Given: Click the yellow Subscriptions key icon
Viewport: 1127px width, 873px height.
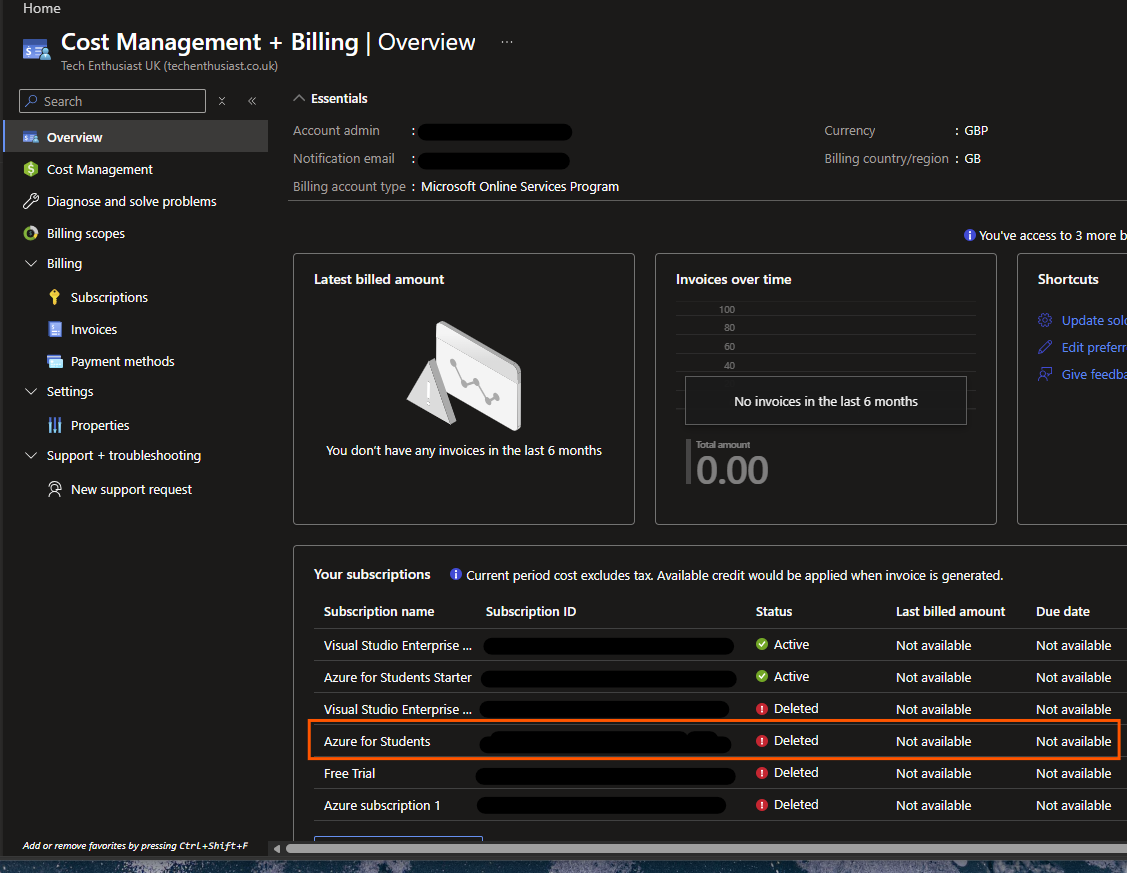Looking at the screenshot, I should click(55, 297).
